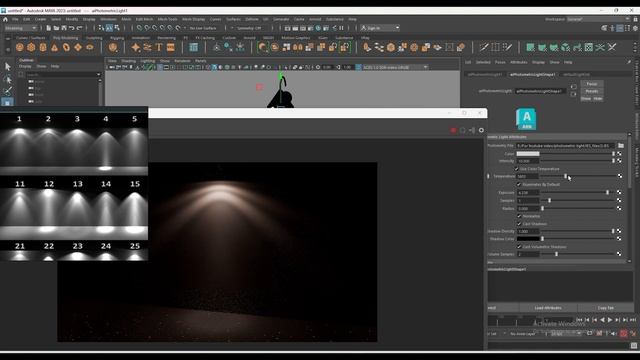The image size is (640, 360).
Task: Click the light Color swatch
Action: 528,154
